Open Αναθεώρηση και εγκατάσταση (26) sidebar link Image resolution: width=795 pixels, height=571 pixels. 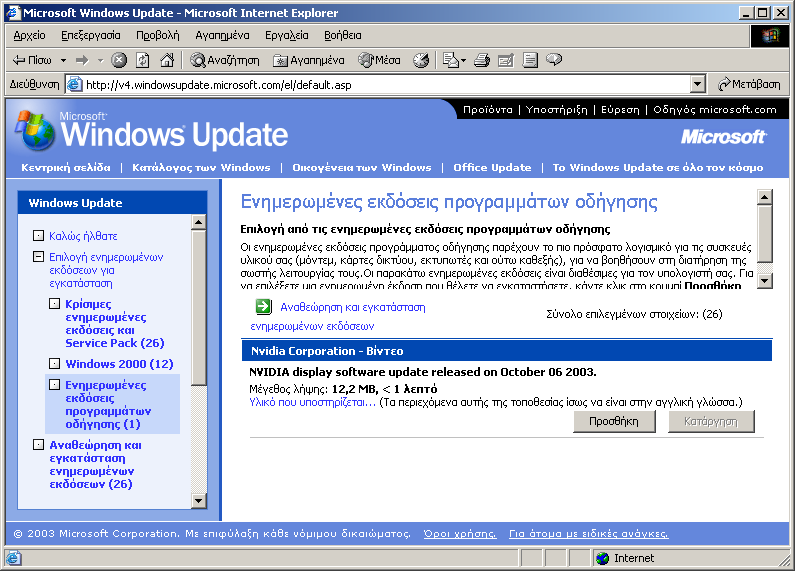pos(95,465)
